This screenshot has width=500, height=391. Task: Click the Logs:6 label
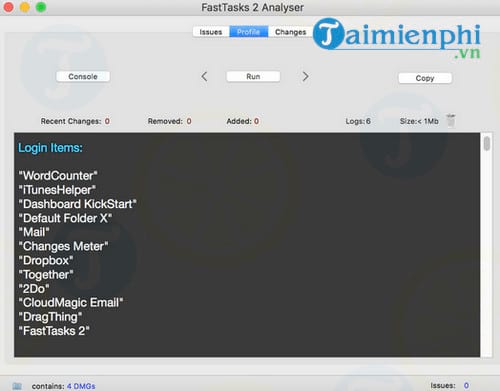[358, 121]
